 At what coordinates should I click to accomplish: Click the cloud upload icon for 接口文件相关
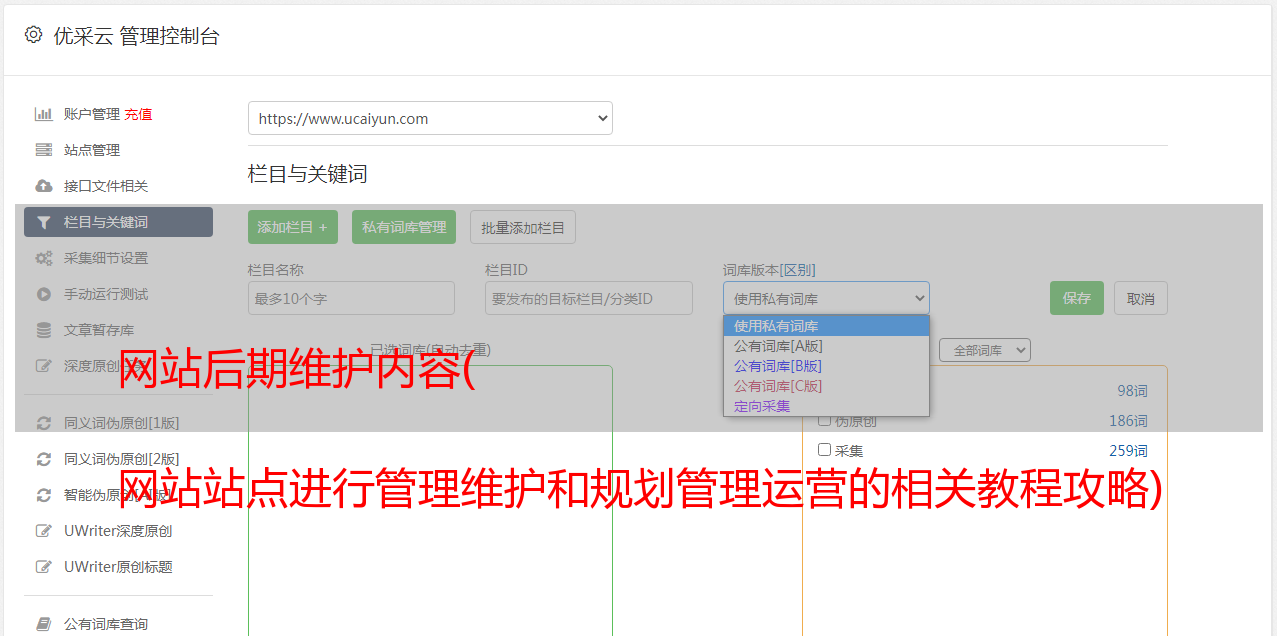click(43, 186)
